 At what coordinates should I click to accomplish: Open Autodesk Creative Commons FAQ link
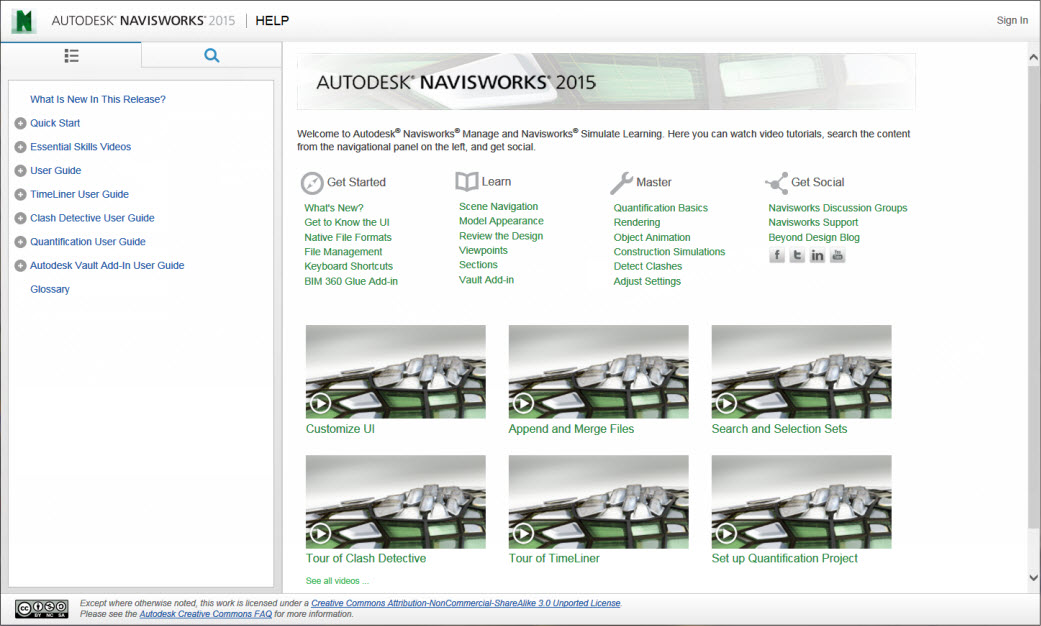click(206, 614)
